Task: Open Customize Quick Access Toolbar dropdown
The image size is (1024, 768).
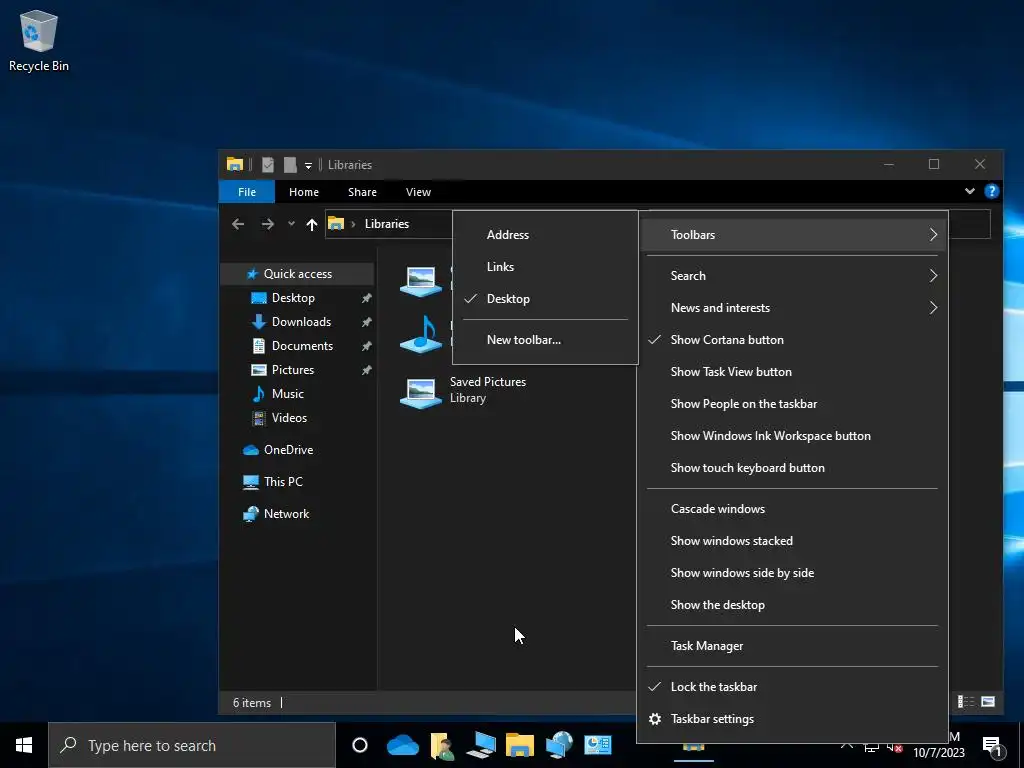Action: (308, 165)
